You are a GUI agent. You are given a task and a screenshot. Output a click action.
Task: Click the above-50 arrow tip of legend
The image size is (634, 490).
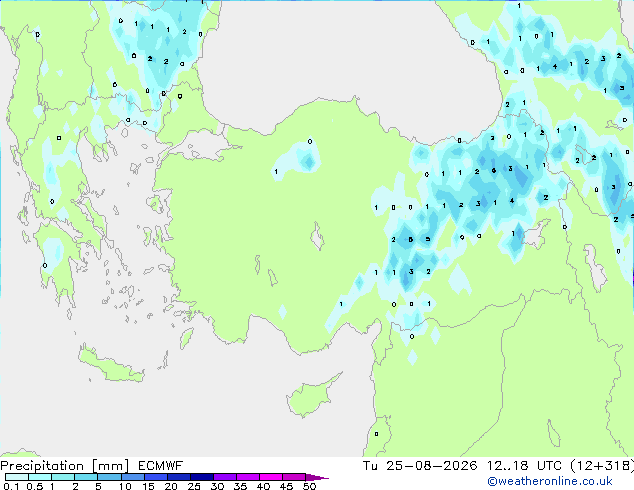(317, 477)
